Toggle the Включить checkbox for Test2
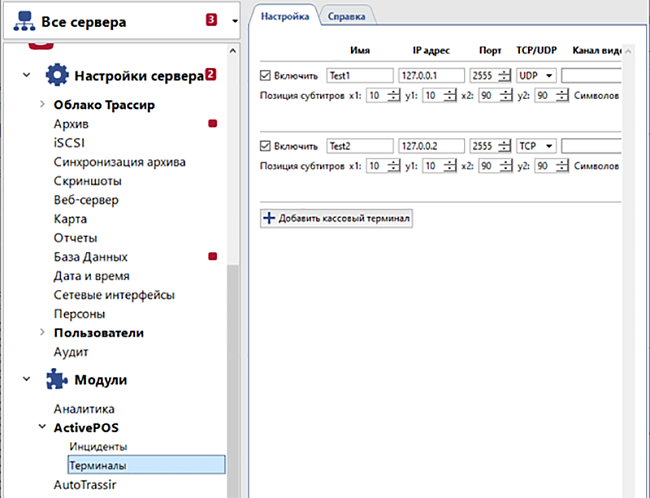The height and width of the screenshot is (498, 650). pos(265,146)
